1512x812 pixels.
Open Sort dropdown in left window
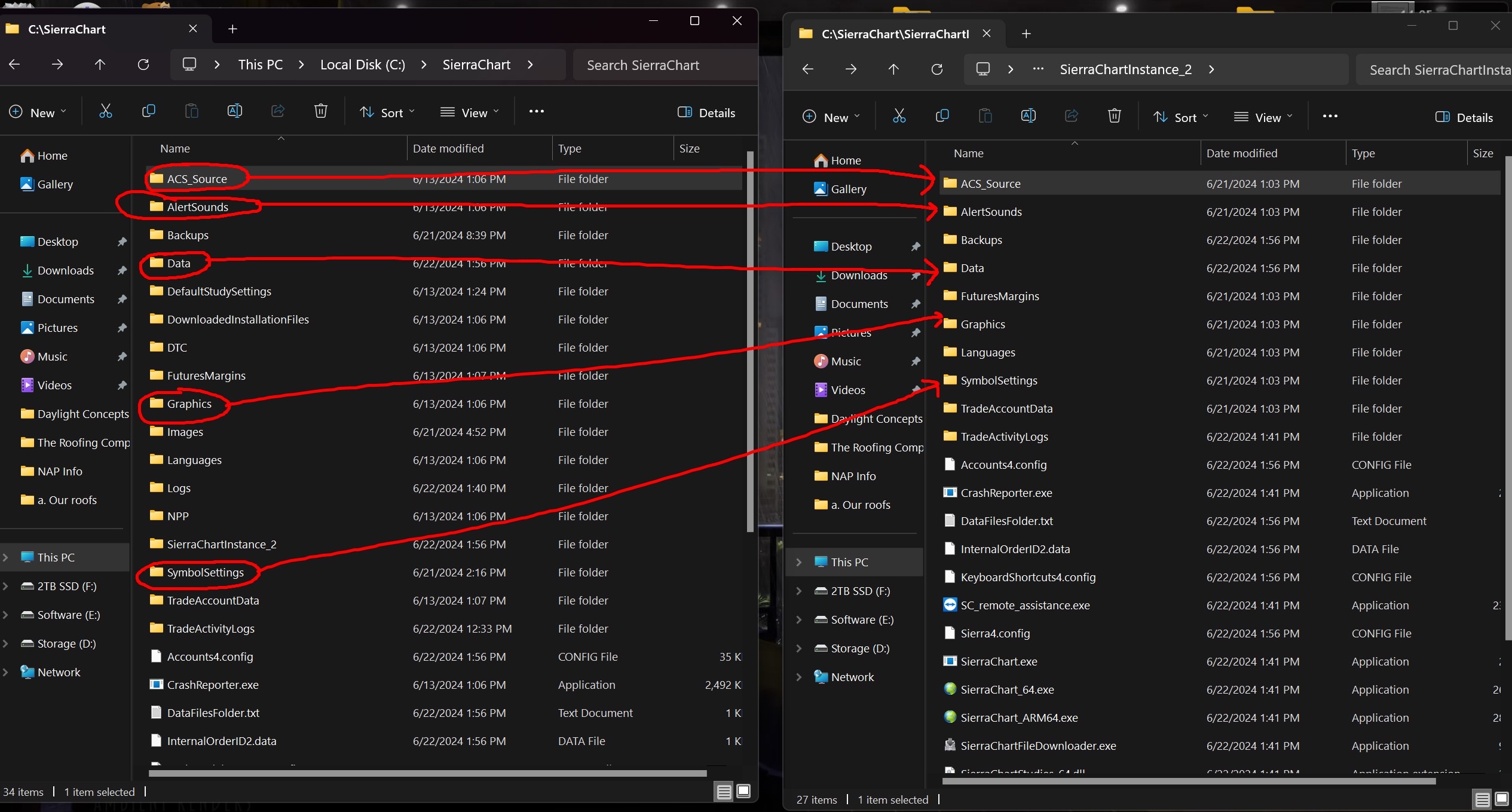[x=387, y=112]
